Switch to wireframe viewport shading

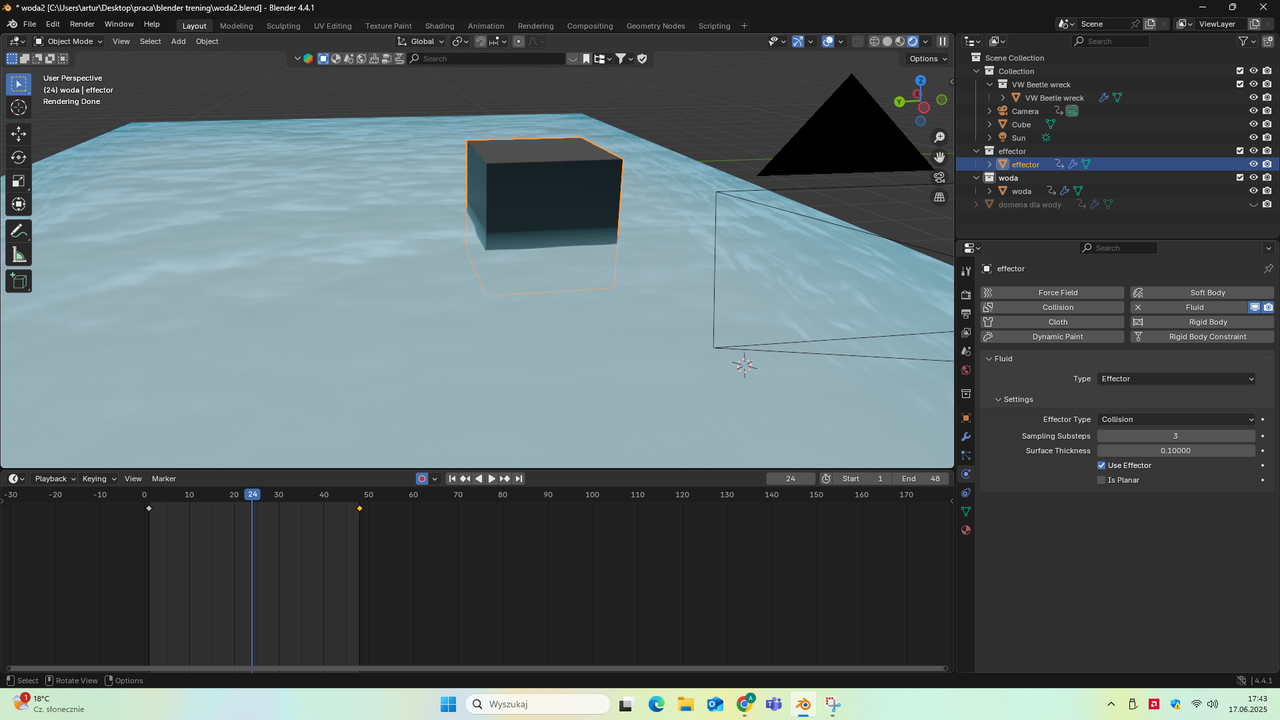coord(875,41)
